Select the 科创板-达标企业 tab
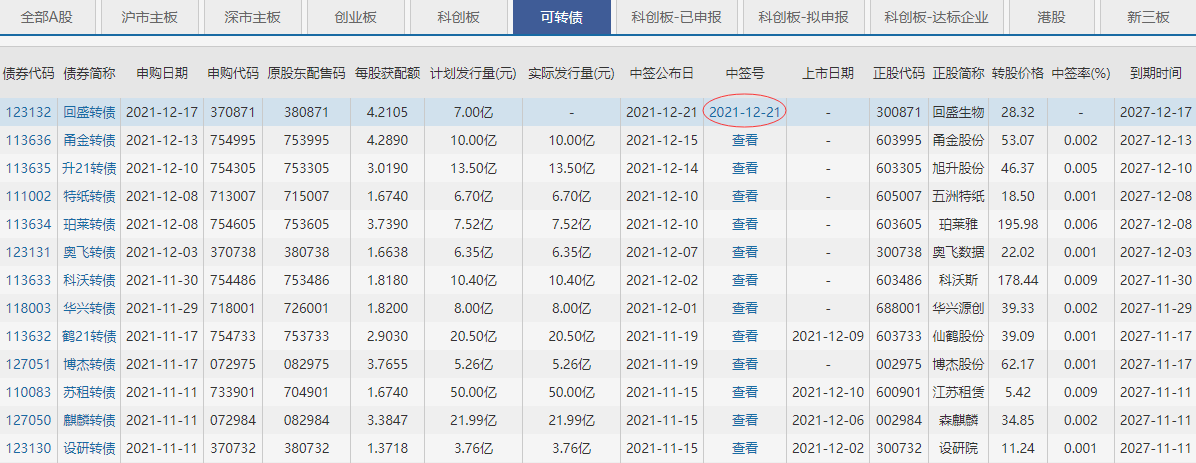Screen dimensions: 1196x463 click(936, 18)
